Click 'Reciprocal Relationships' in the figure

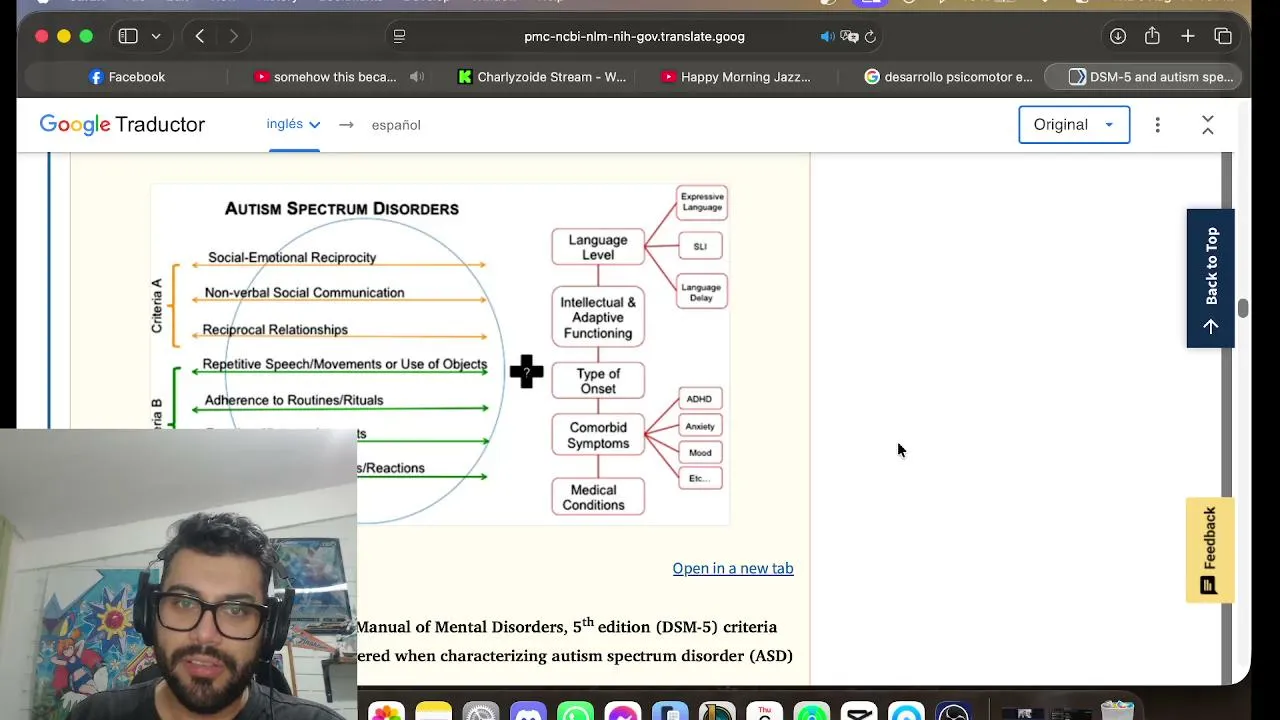pyautogui.click(x=275, y=330)
